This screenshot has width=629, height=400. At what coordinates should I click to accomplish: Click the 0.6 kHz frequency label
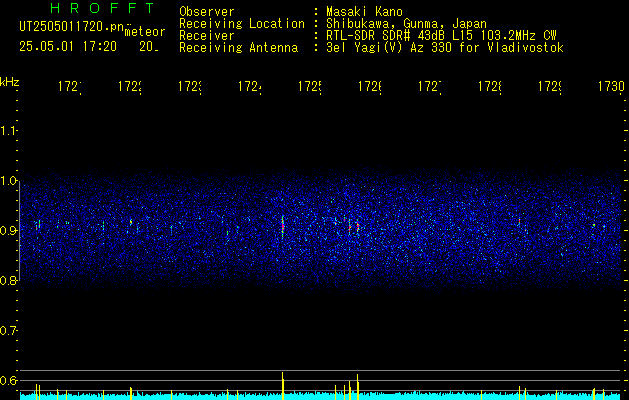point(8,380)
